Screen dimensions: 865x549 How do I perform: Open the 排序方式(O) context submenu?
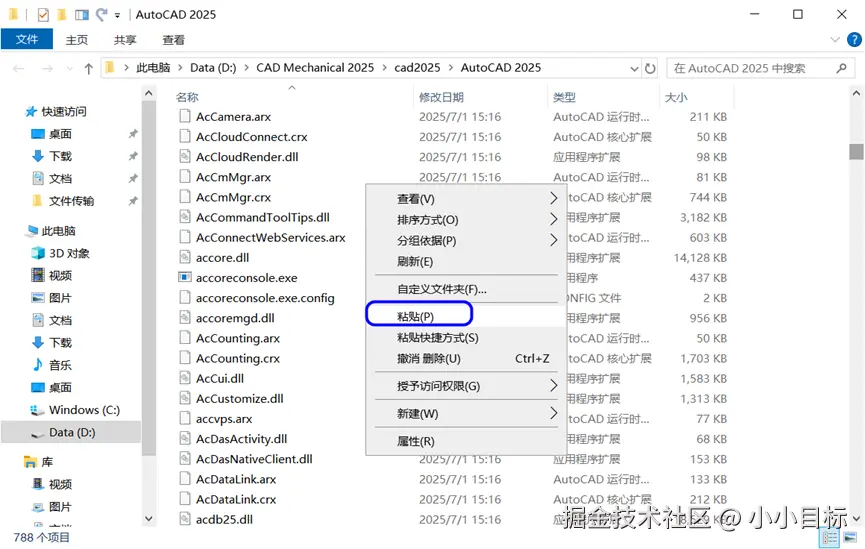pyautogui.click(x=466, y=220)
